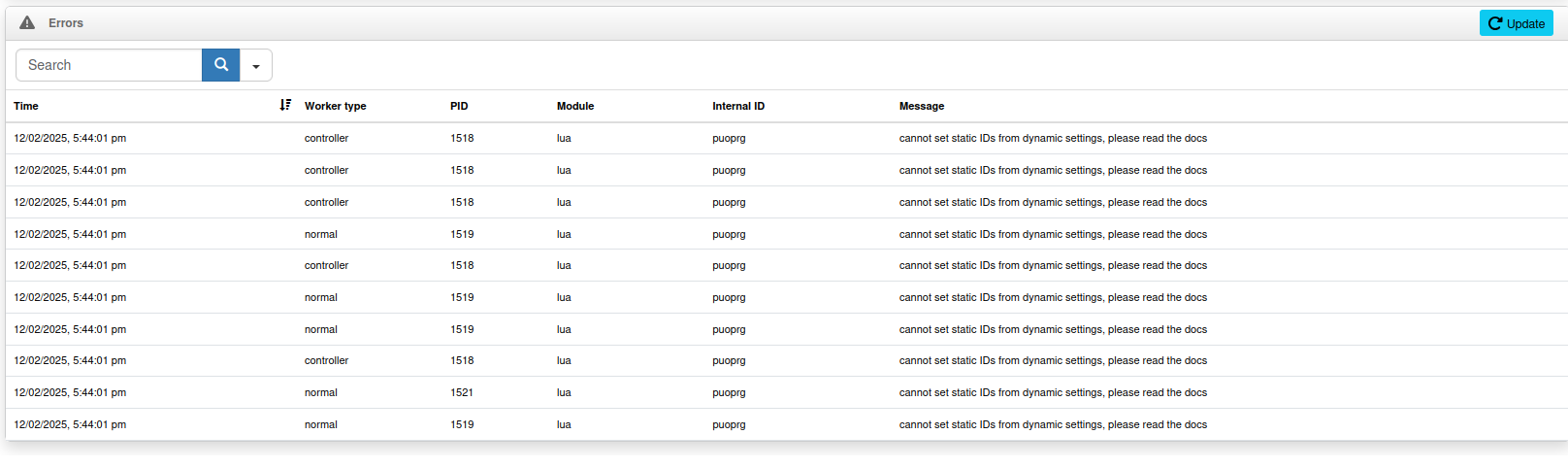1568x468 pixels.
Task: Click worker type in the PID 1521 row
Action: tap(321, 392)
